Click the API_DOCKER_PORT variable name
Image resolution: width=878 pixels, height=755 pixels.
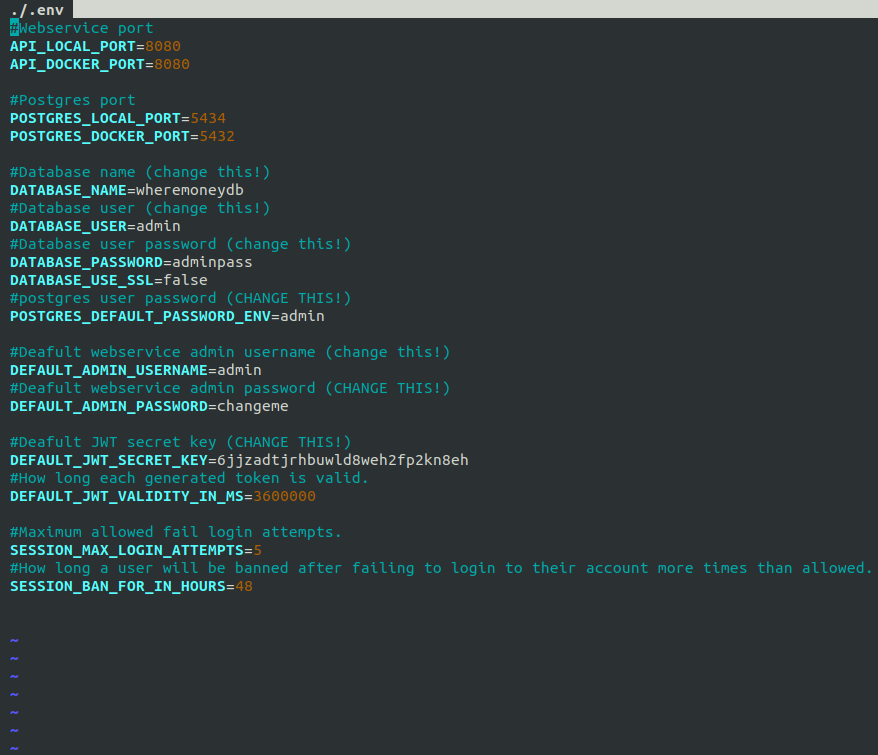(77, 64)
